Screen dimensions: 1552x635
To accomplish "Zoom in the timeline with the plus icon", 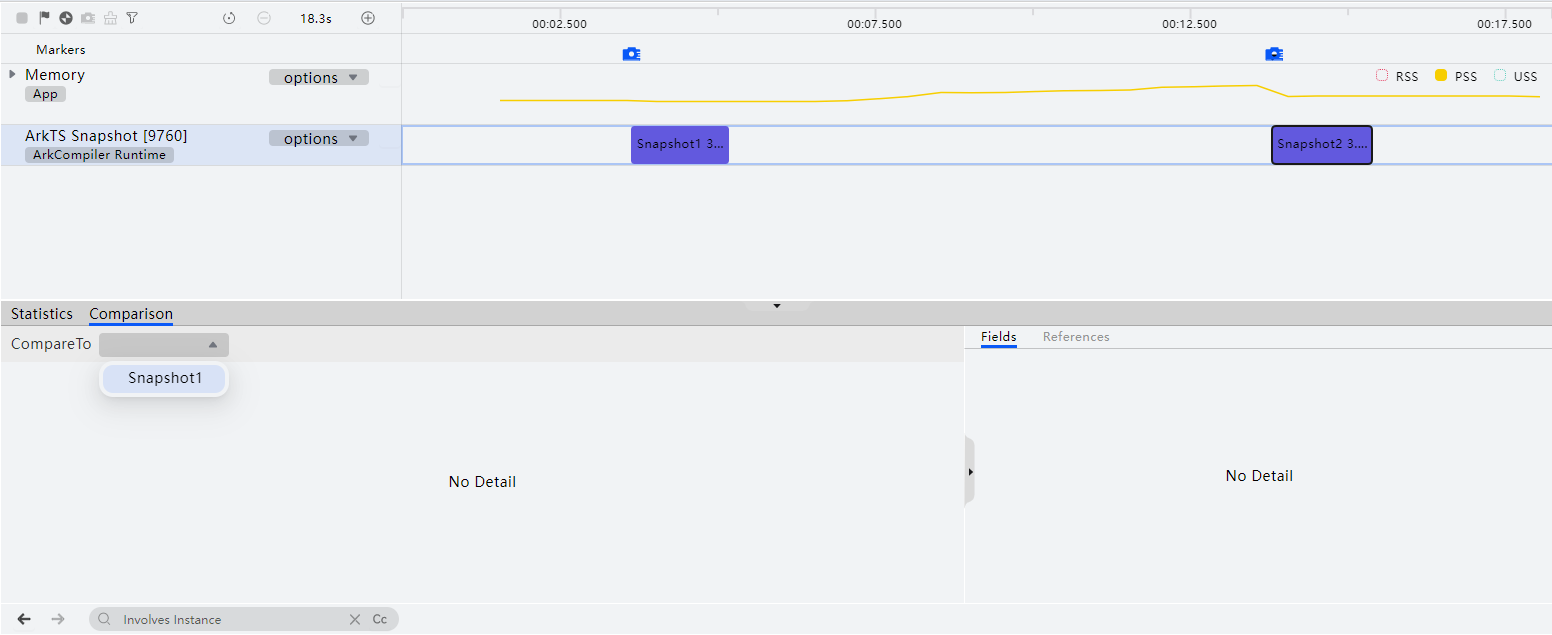I will pyautogui.click(x=368, y=18).
